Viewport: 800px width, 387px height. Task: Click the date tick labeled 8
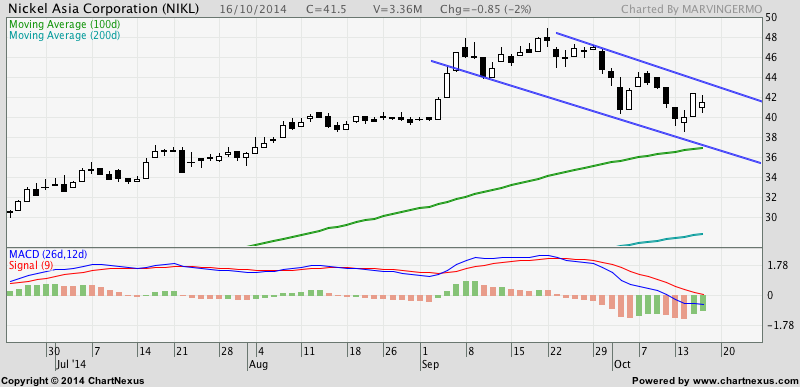click(x=471, y=351)
